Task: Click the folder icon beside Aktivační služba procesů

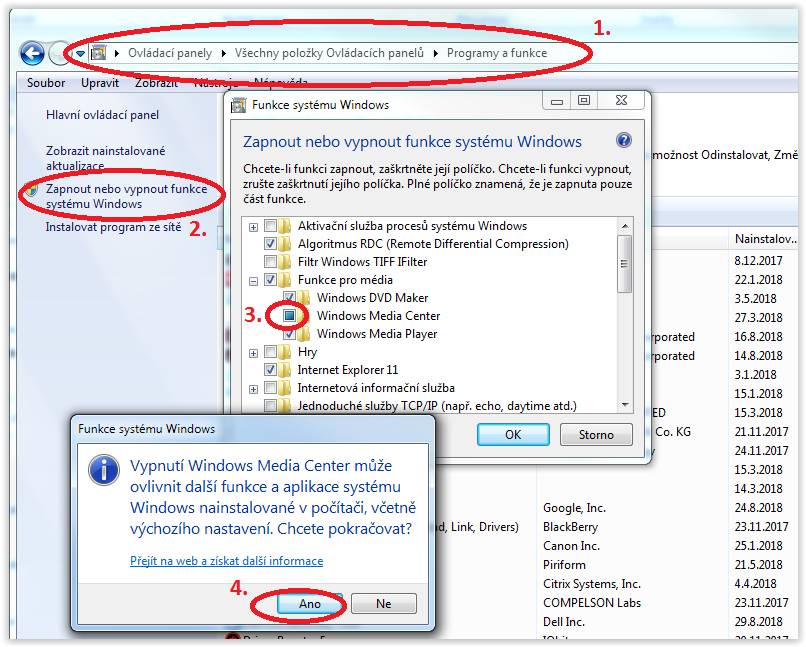Action: pos(285,226)
